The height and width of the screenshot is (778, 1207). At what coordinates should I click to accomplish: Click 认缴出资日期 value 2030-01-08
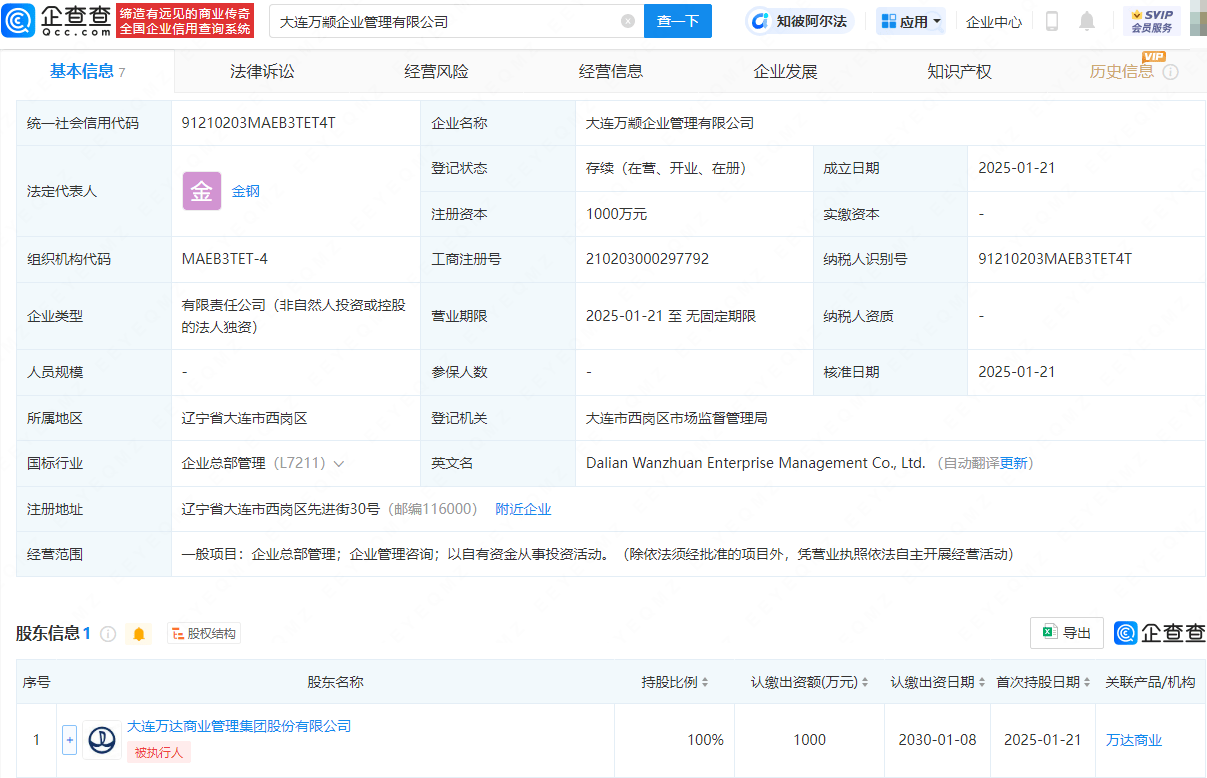click(939, 740)
